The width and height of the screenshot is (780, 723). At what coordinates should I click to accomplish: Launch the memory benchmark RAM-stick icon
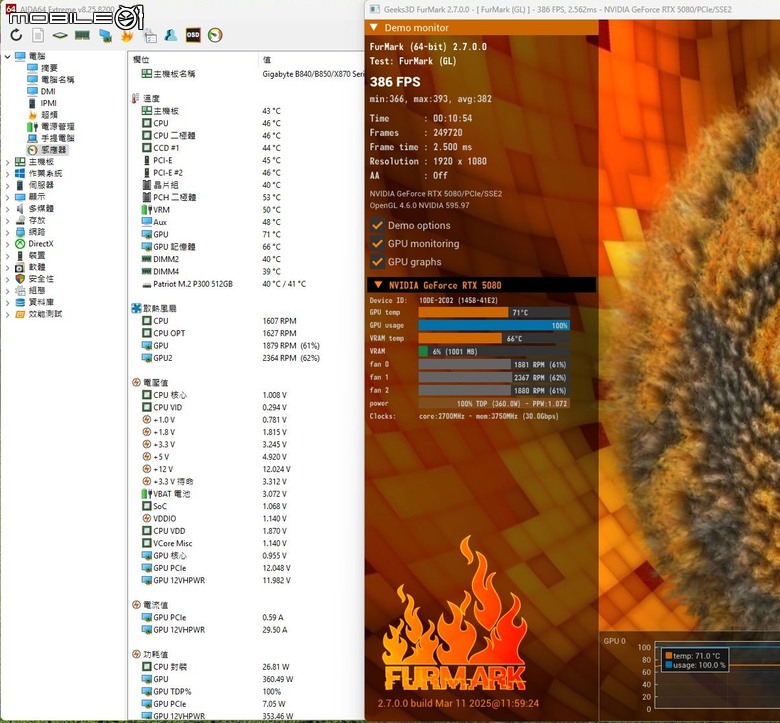82,35
